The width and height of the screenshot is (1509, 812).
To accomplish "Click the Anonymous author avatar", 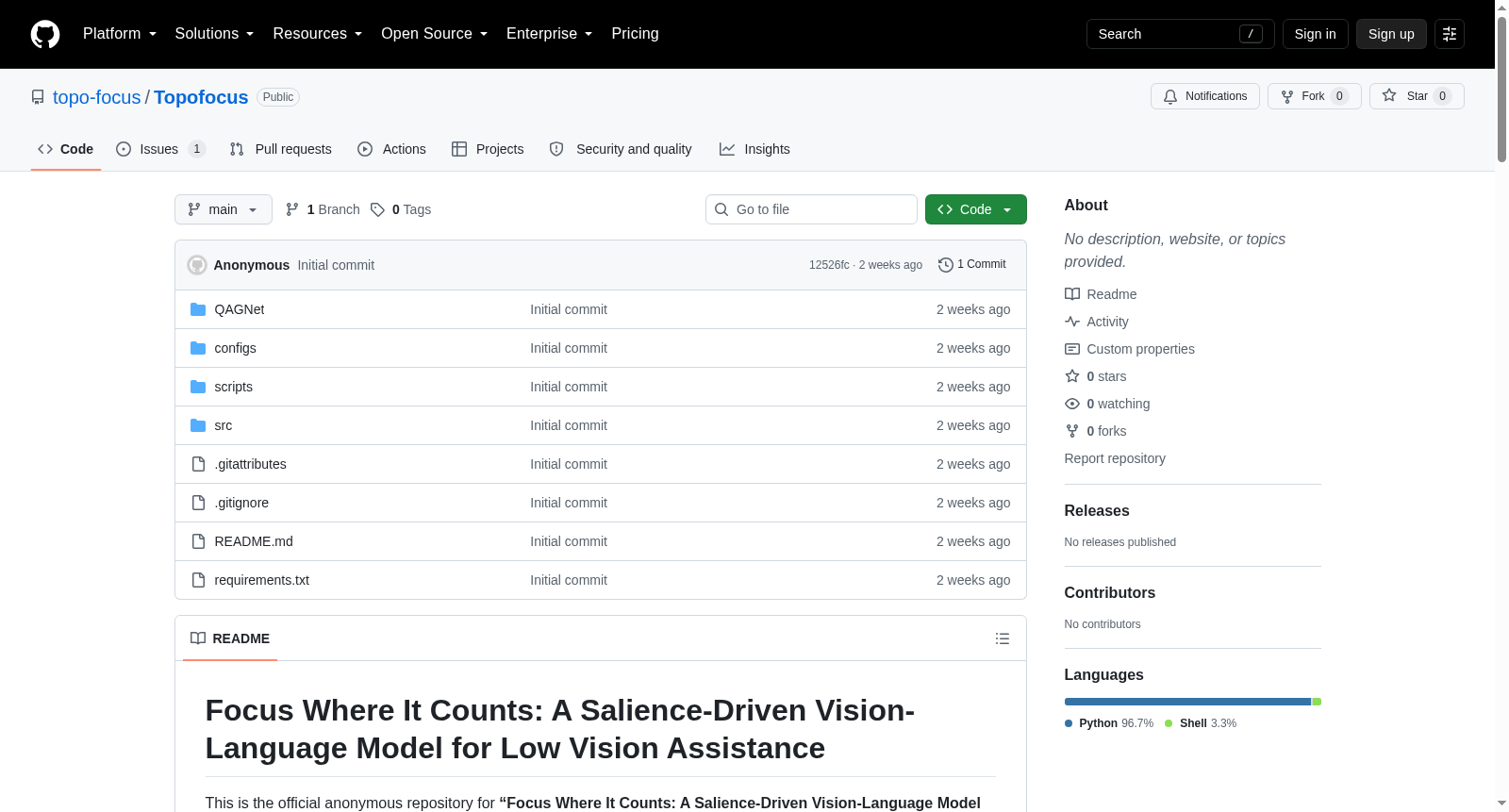I will [x=197, y=265].
